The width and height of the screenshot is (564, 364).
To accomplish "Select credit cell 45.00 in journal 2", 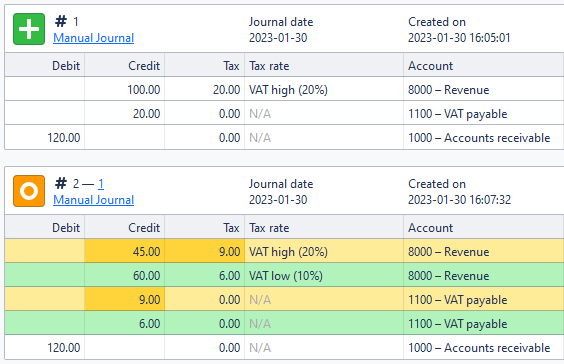I will [x=124, y=251].
